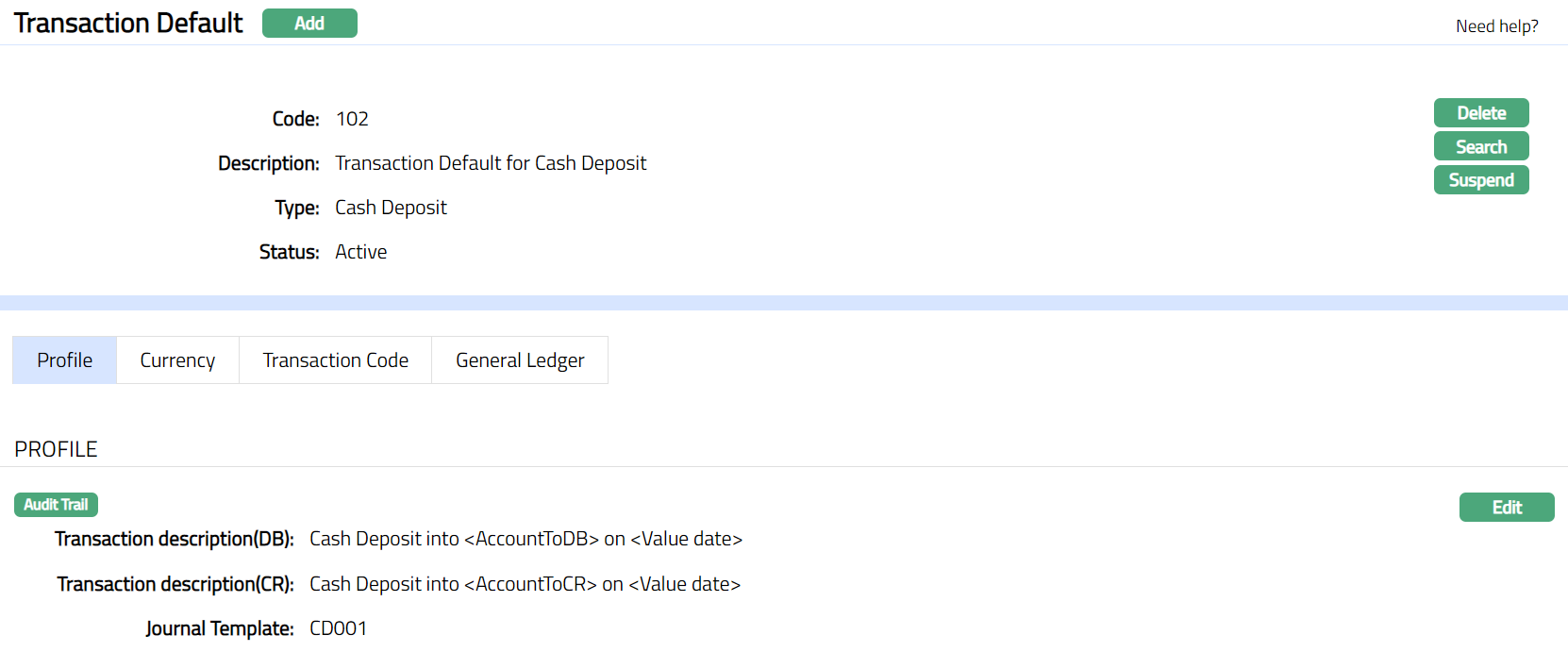
Task: Suspend this transaction default
Action: click(x=1481, y=180)
